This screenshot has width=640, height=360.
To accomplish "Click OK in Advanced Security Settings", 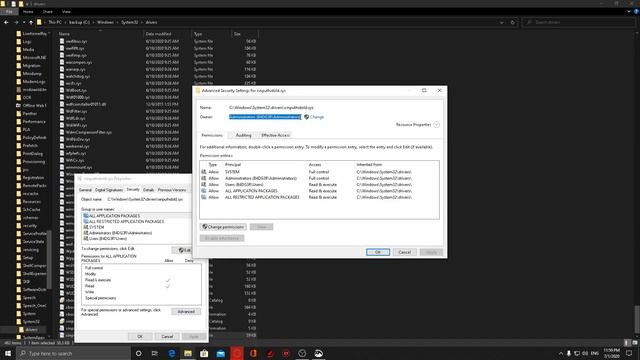I will (378, 252).
